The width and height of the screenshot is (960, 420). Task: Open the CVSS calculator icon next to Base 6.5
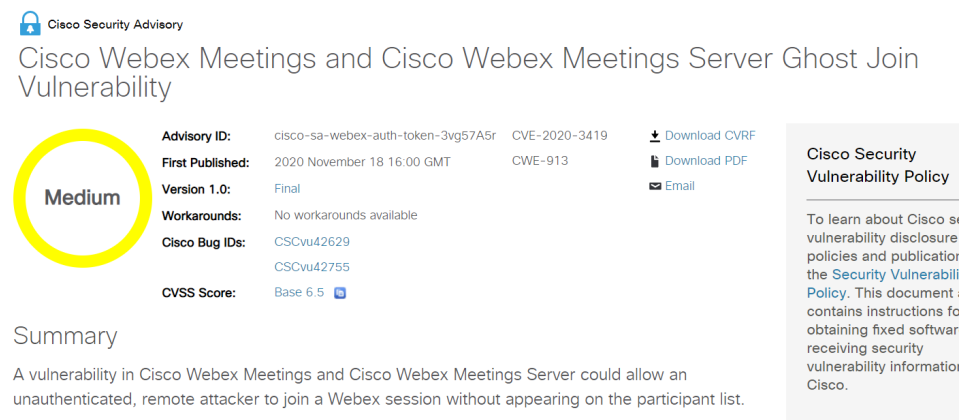tap(340, 293)
